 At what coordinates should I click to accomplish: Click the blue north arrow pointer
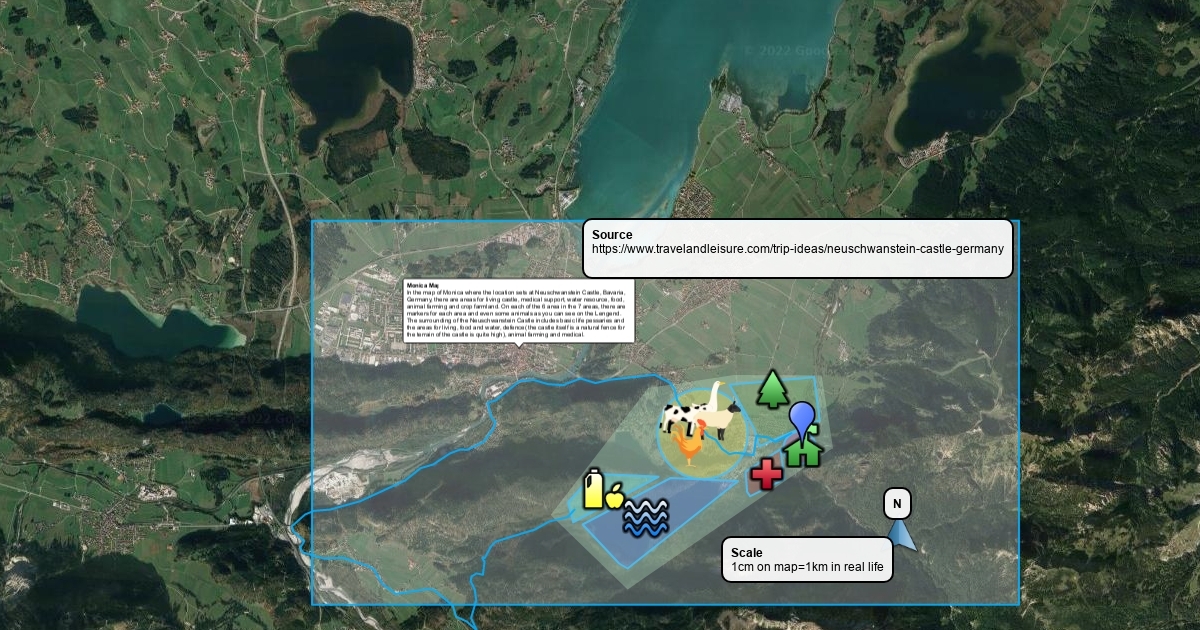pos(903,534)
